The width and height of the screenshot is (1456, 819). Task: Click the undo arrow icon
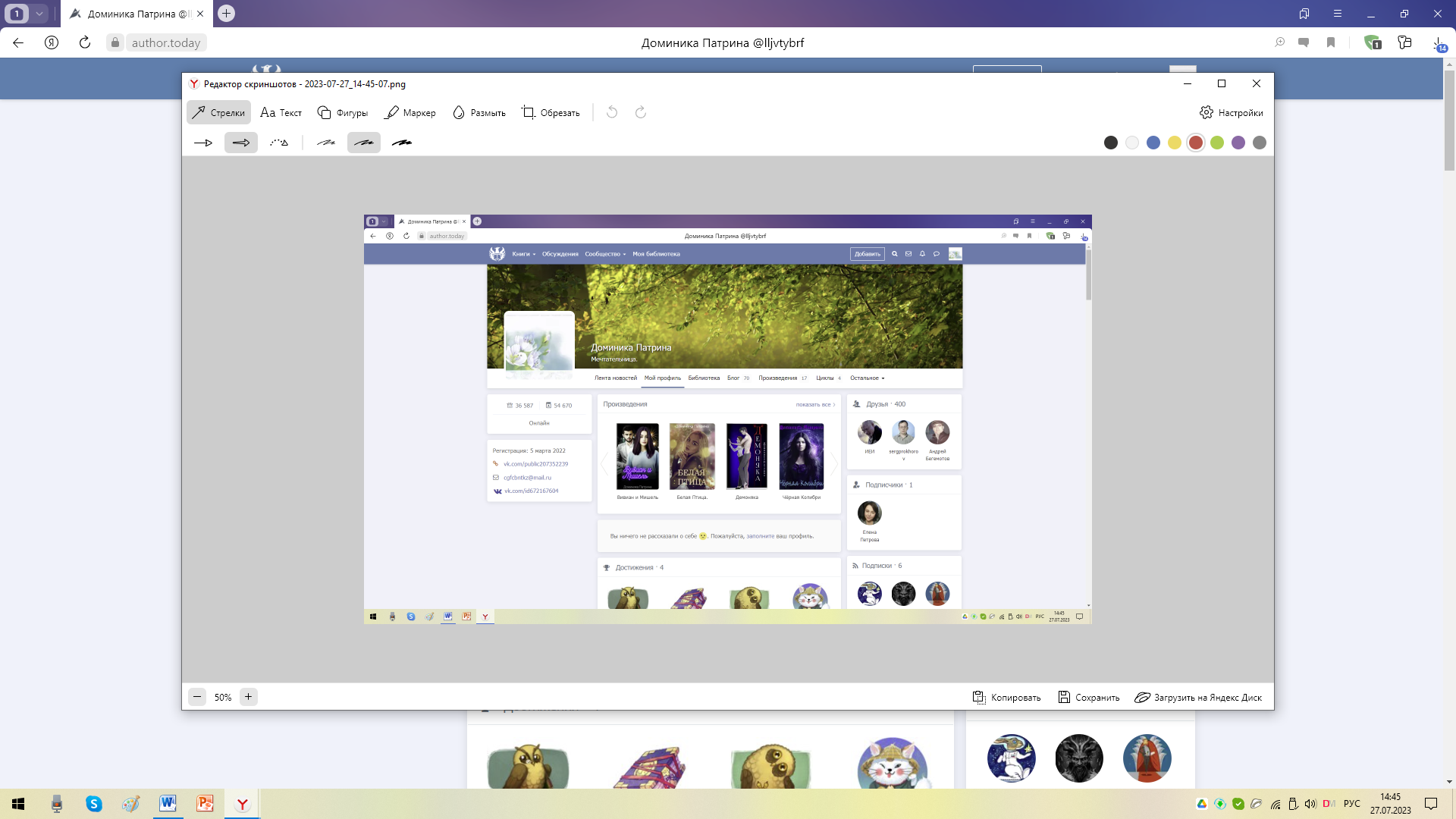[612, 112]
